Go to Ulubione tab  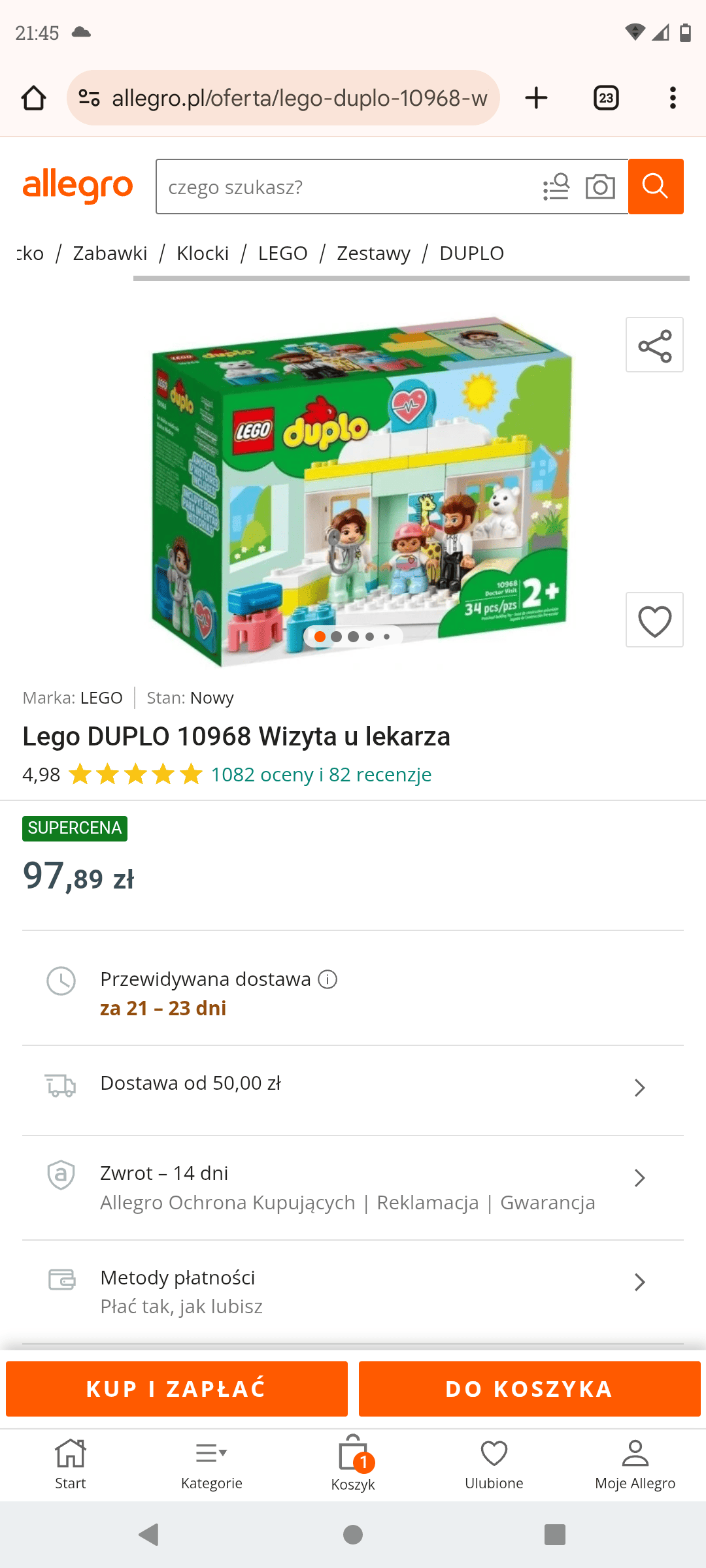click(494, 1464)
